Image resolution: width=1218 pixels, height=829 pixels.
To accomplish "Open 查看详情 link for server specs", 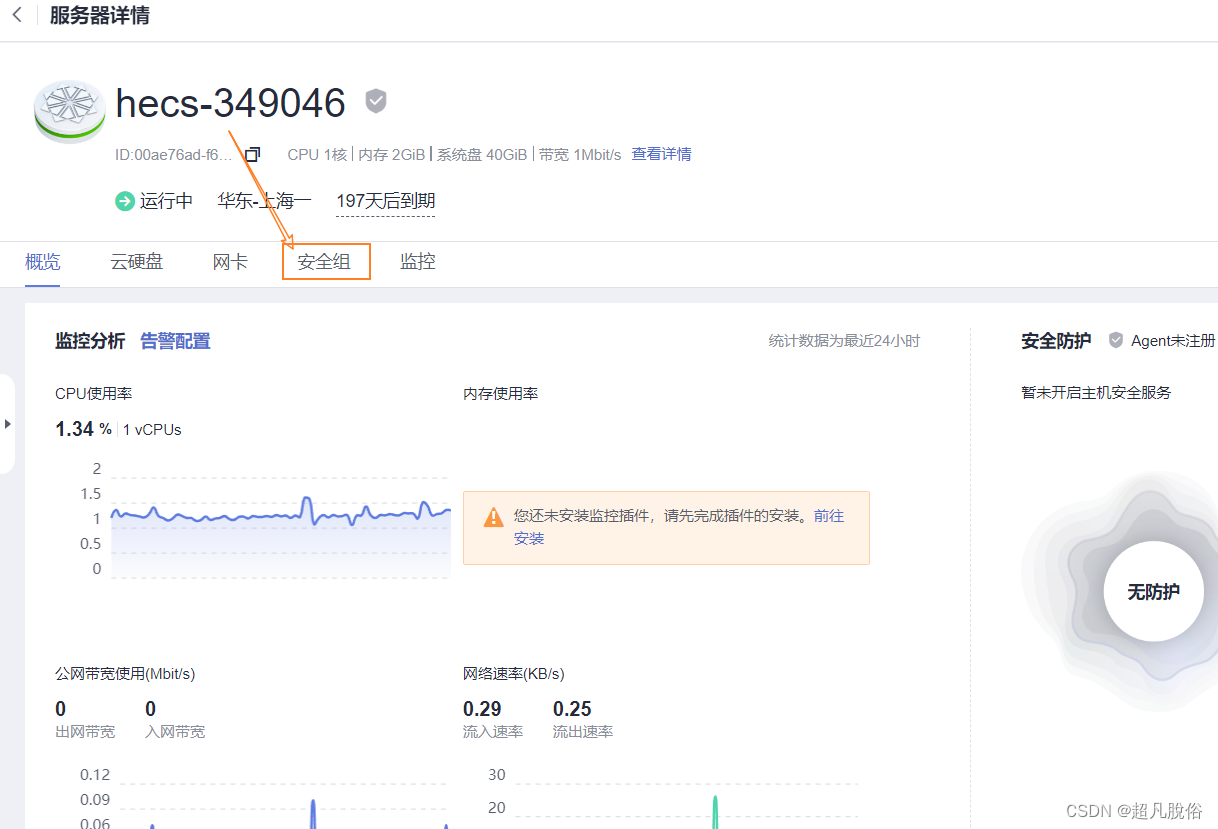I will pyautogui.click(x=661, y=154).
